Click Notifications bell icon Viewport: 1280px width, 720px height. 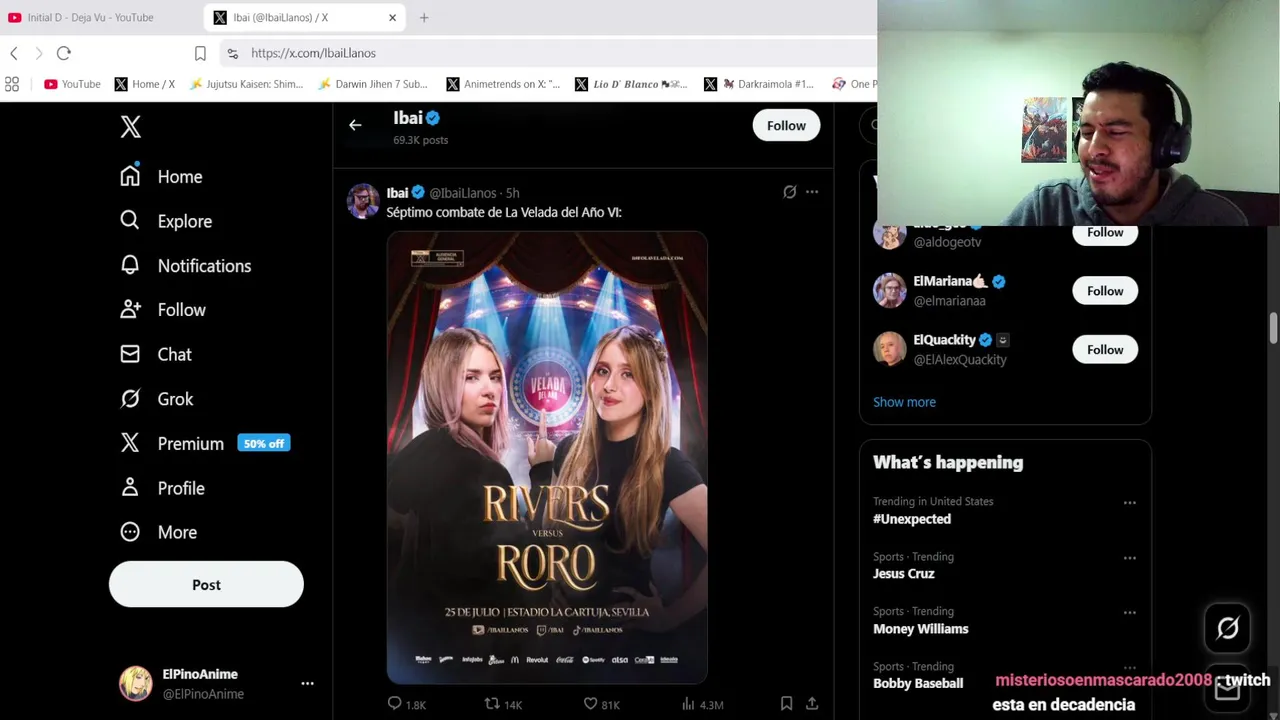(x=130, y=265)
